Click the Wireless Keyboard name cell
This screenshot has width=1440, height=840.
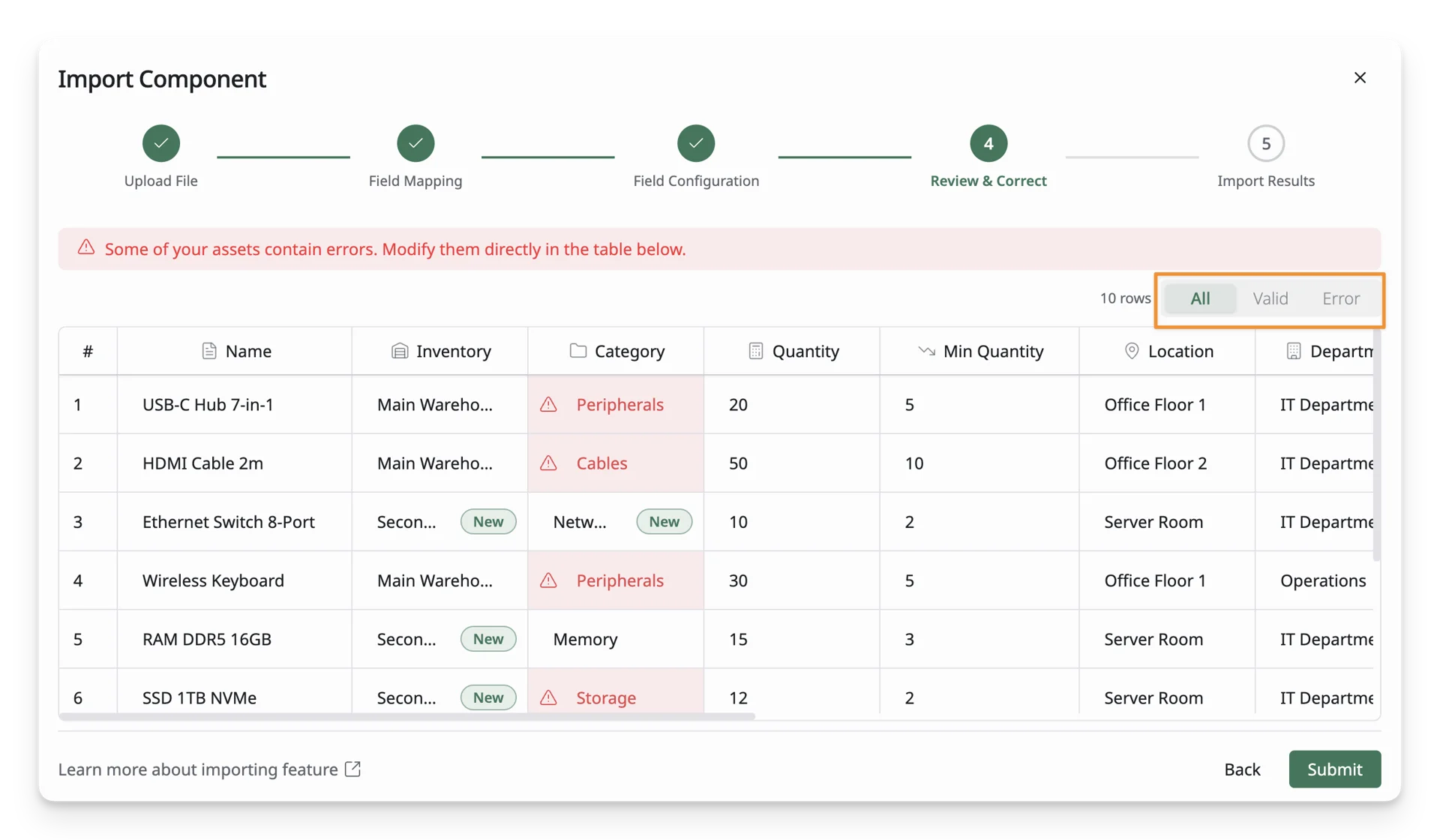[x=234, y=580]
